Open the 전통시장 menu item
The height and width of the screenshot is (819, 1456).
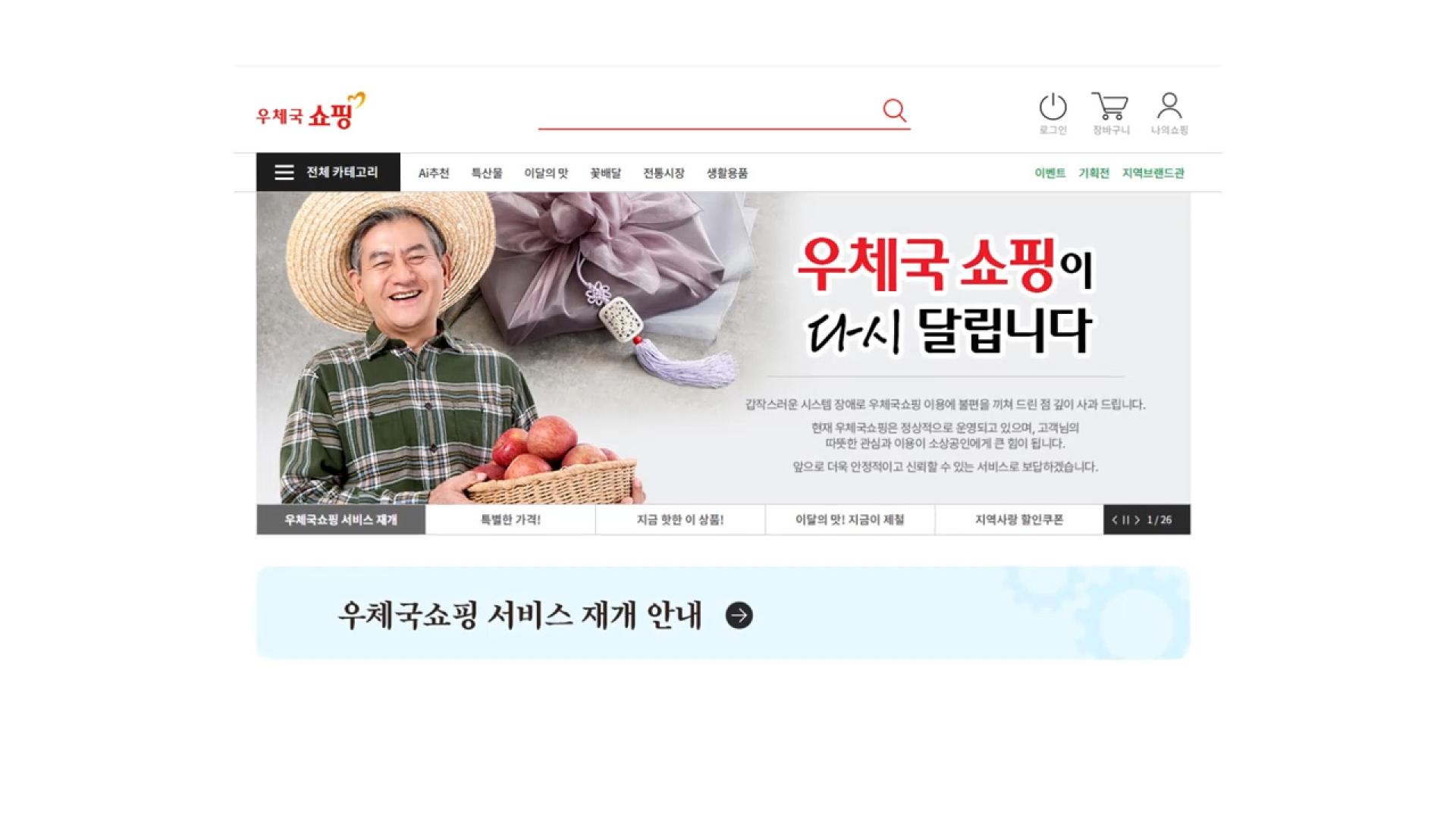pyautogui.click(x=664, y=173)
